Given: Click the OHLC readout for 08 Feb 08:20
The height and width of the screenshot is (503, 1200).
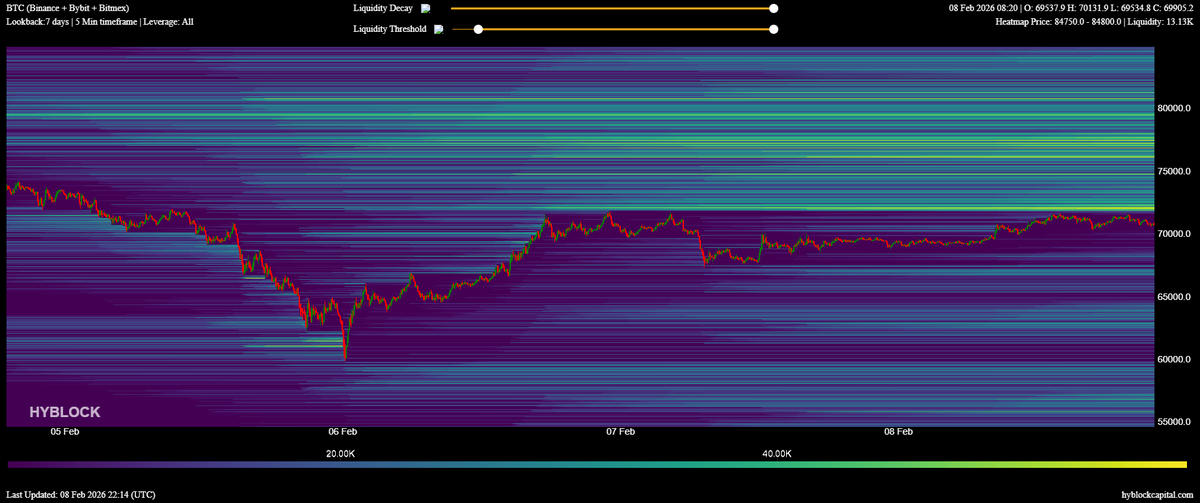Looking at the screenshot, I should pyautogui.click(x=1070, y=8).
